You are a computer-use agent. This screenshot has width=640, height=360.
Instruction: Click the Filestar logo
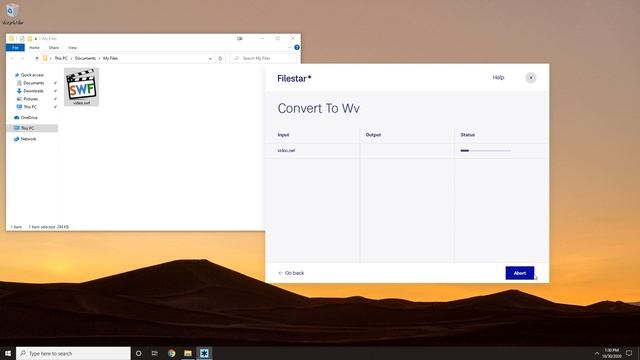[x=294, y=78]
